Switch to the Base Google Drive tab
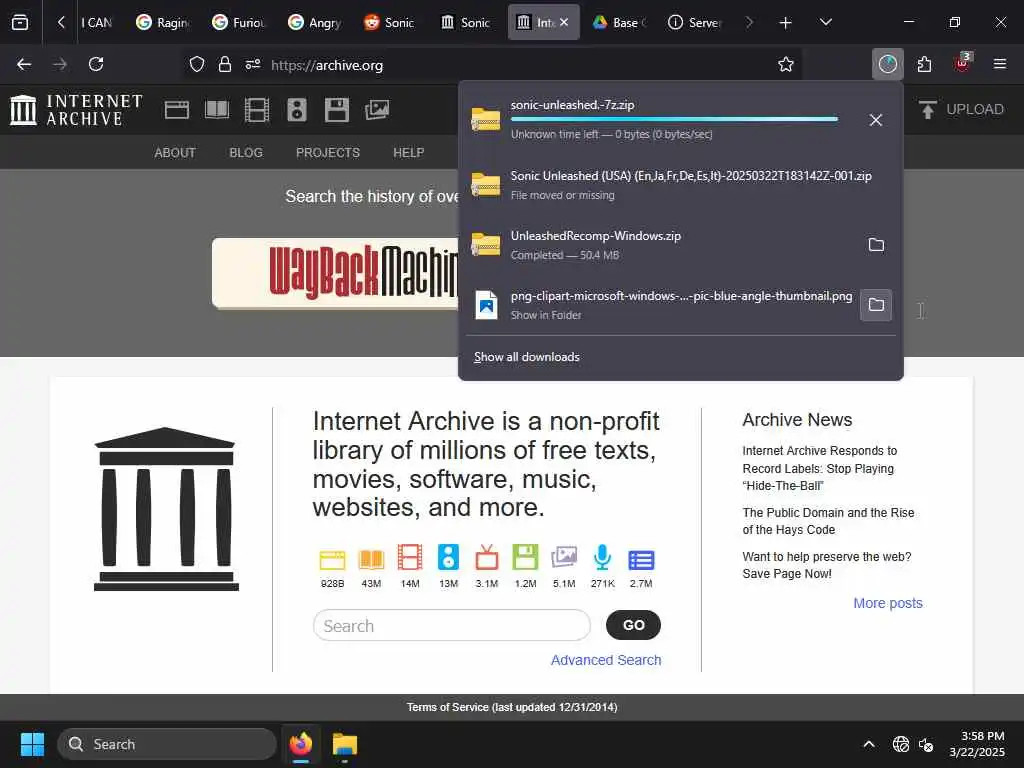This screenshot has height=768, width=1024. (619, 22)
